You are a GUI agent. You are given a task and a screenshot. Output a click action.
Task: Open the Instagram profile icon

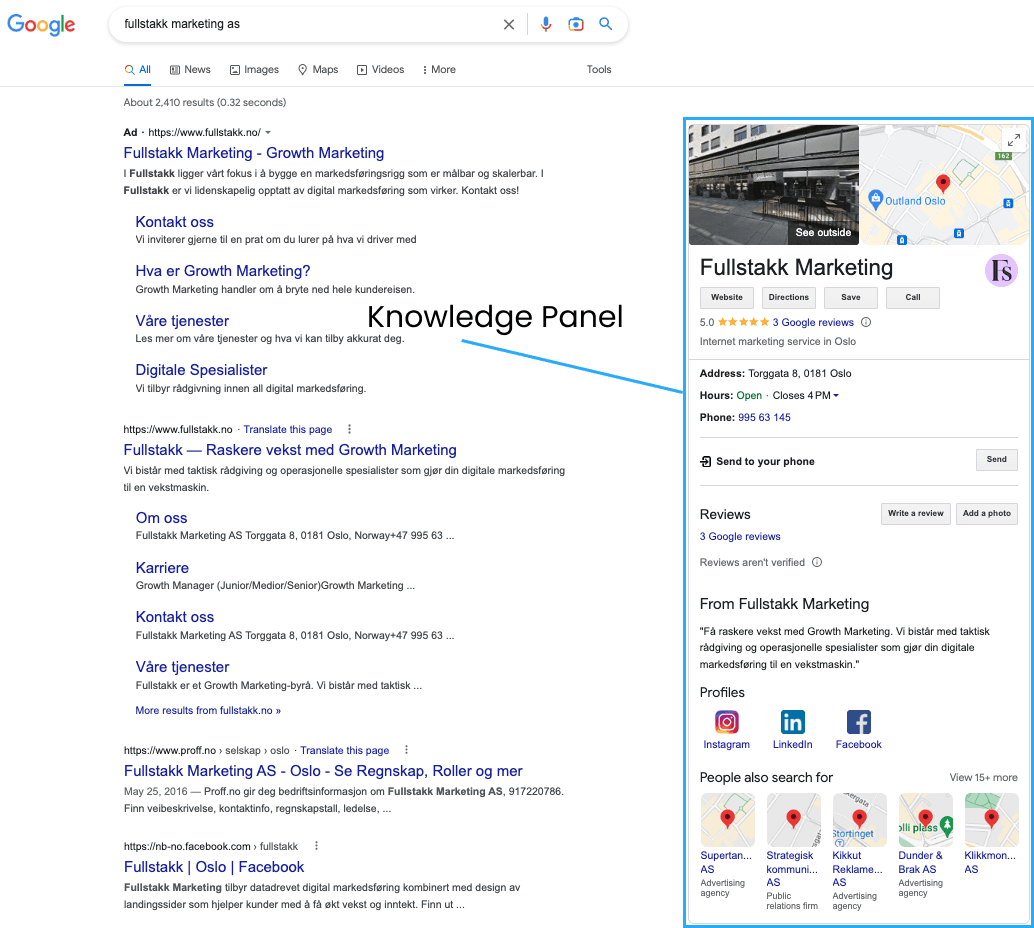726,722
